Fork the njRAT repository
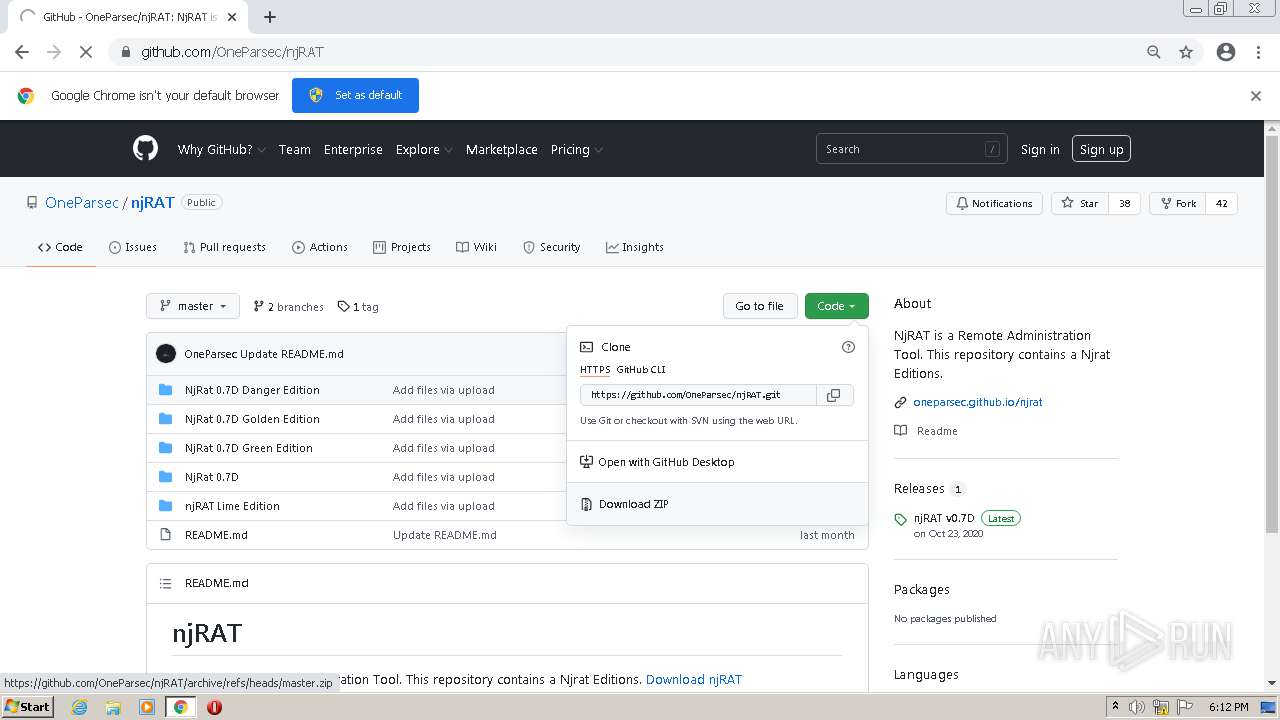This screenshot has height=720, width=1280. click(1178, 203)
